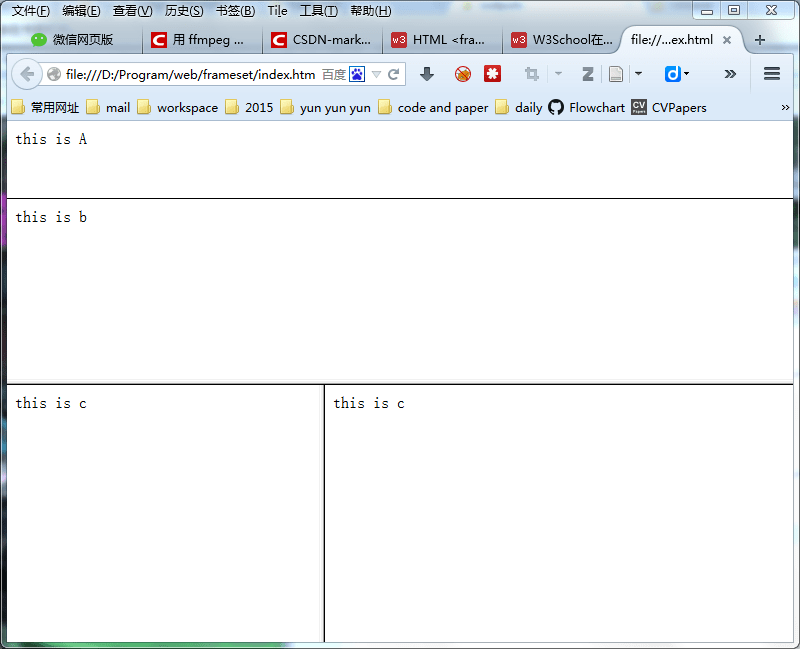Expand the 百度 search engine dropdown
The height and width of the screenshot is (649, 800).
click(x=377, y=74)
